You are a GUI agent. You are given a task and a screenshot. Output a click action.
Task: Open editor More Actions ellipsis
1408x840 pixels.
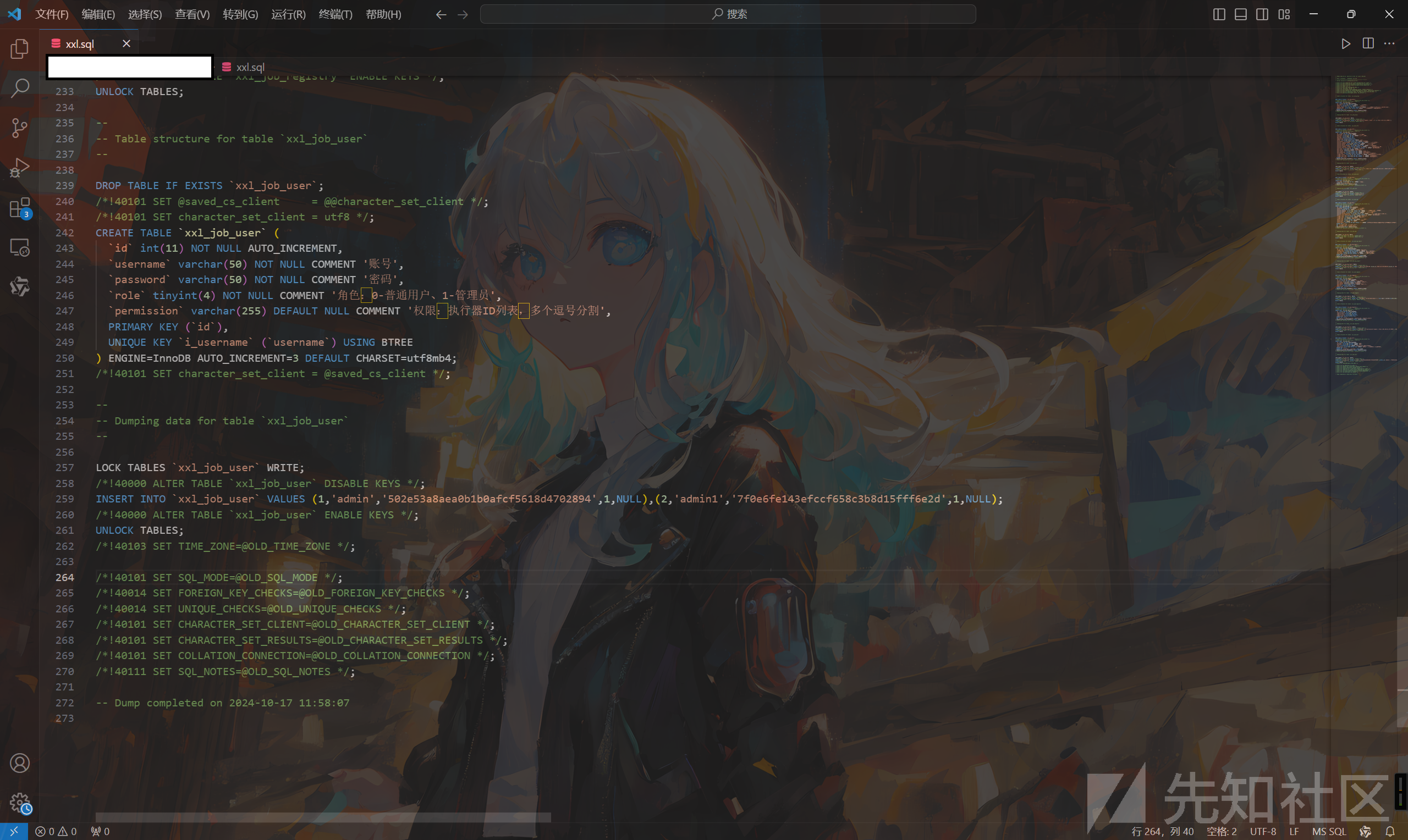coord(1389,43)
